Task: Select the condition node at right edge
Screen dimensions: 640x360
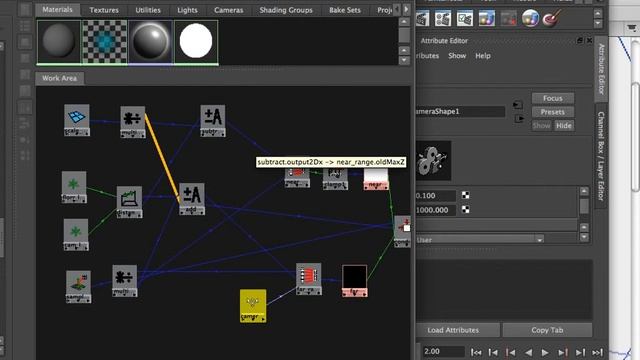Action: coord(402,231)
